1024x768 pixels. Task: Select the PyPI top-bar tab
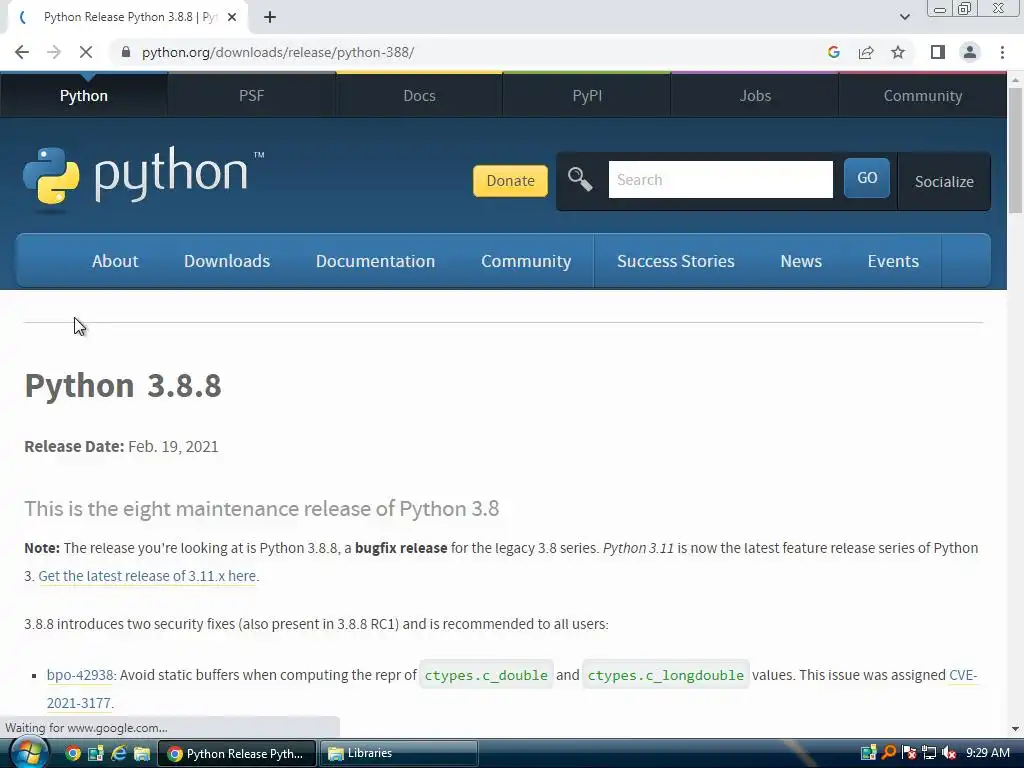point(587,95)
